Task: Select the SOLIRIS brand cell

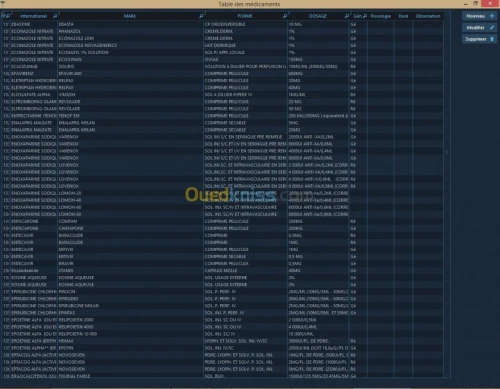Action: [x=130, y=66]
